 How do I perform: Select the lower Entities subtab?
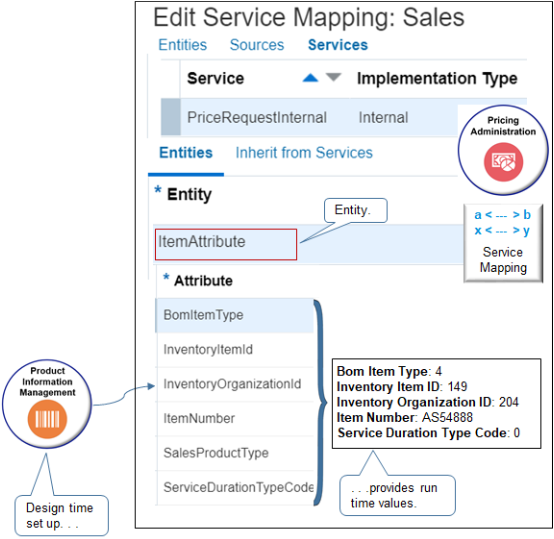[x=186, y=153]
